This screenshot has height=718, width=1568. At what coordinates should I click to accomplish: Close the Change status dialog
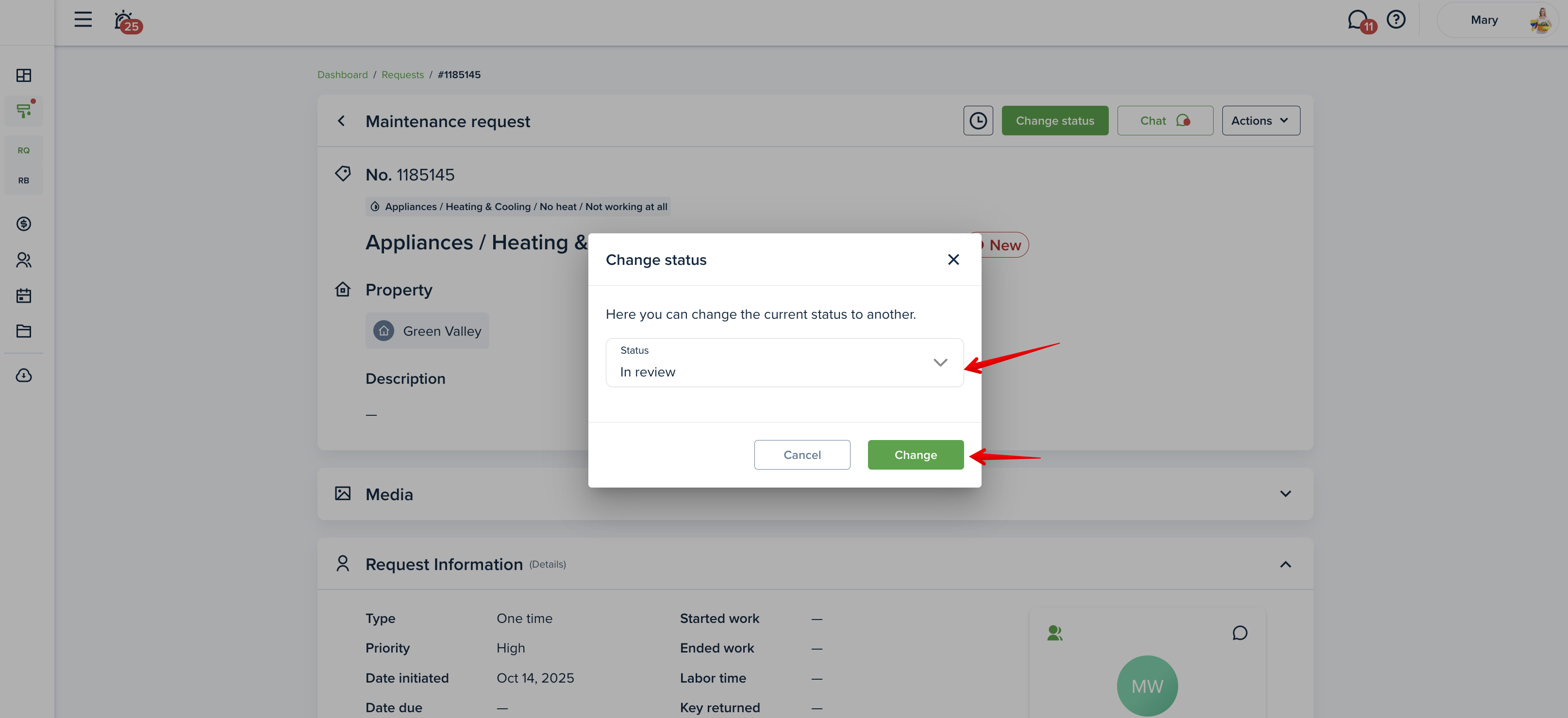point(953,260)
